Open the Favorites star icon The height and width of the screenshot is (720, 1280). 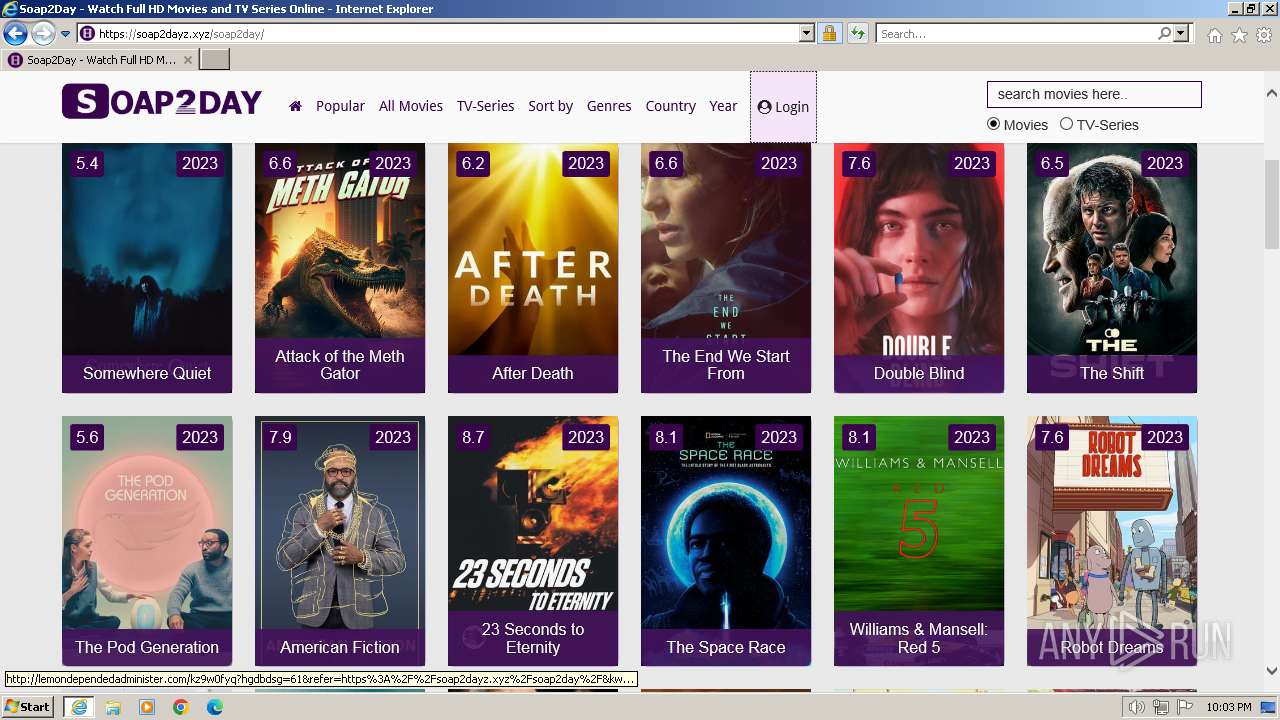click(x=1239, y=35)
